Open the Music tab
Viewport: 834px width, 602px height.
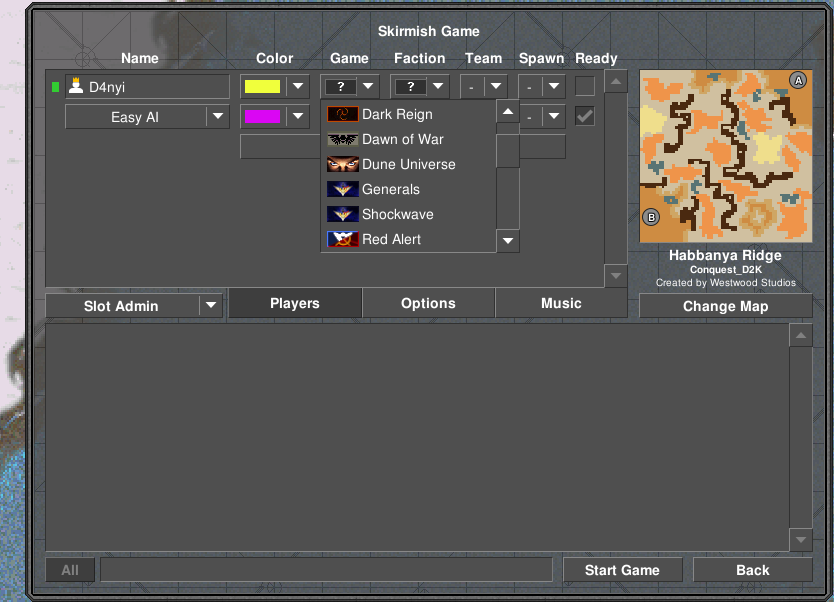561,303
